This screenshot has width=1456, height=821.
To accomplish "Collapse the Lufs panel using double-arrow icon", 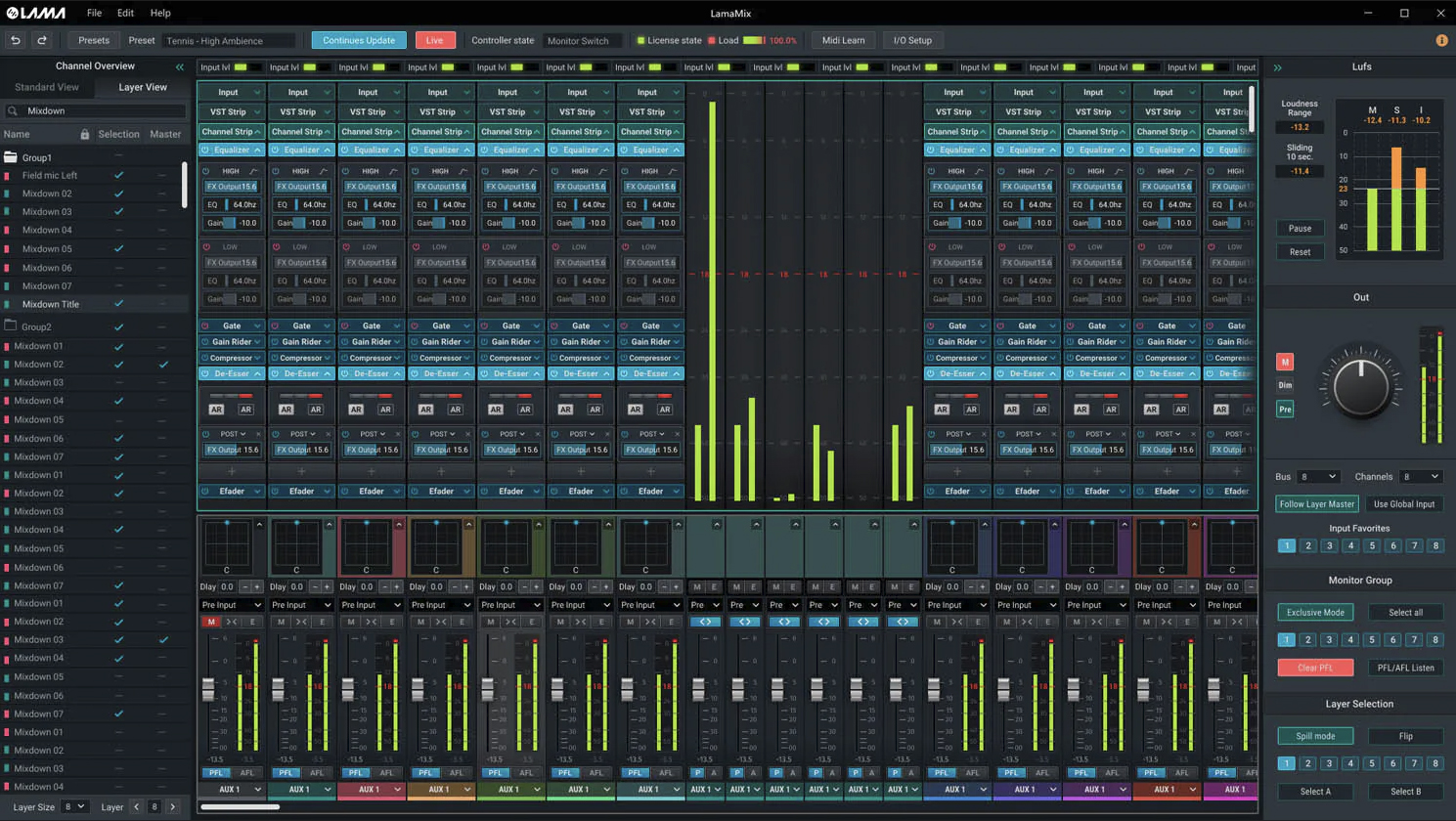I will [1277, 67].
